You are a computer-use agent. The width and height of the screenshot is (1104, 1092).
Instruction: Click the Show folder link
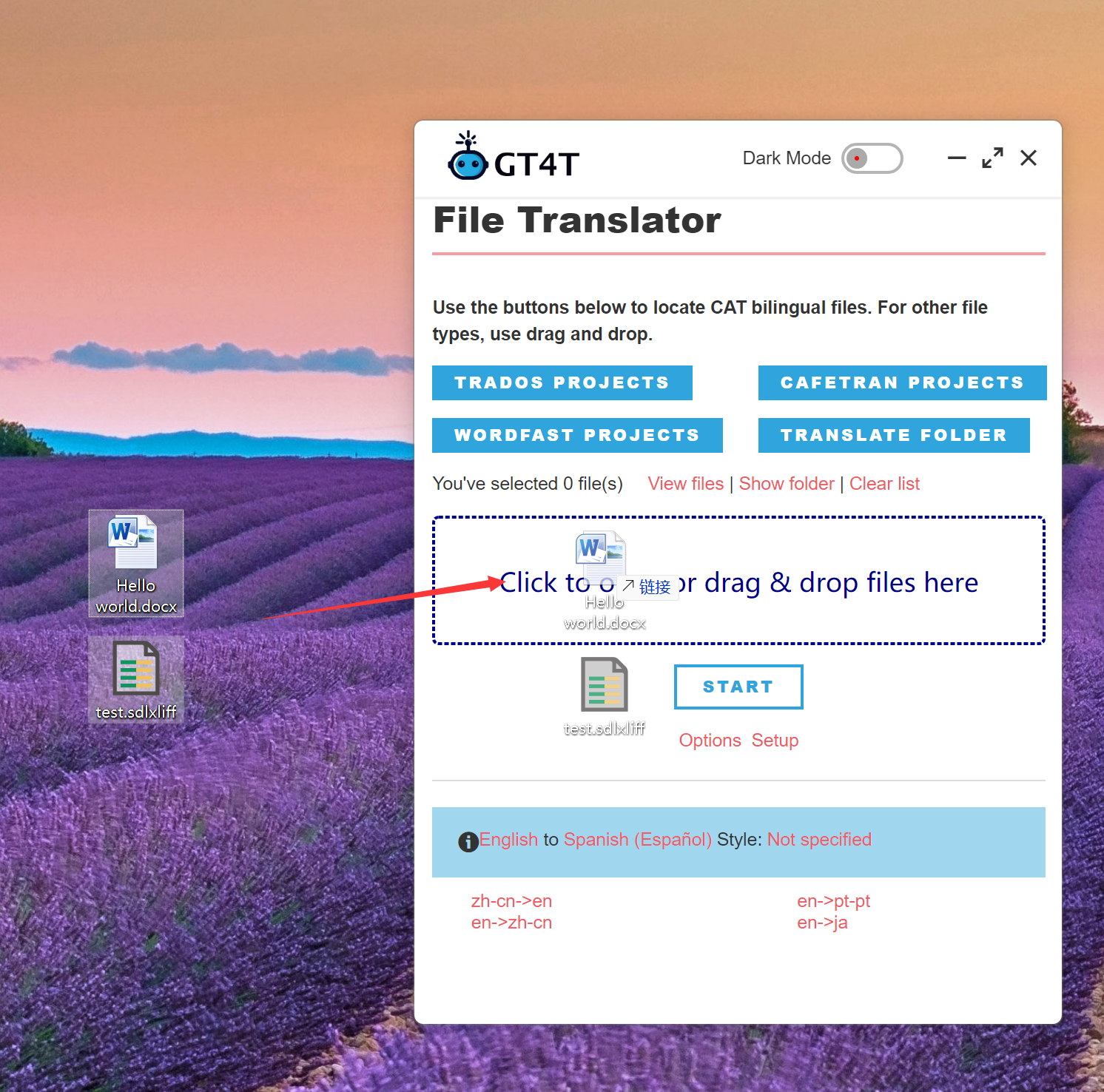[x=786, y=484]
